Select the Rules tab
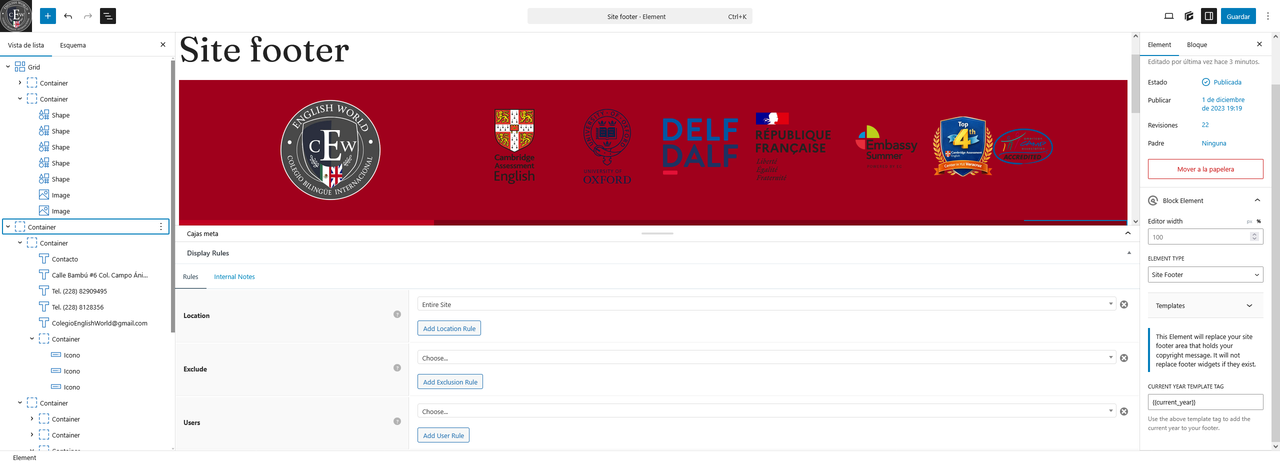This screenshot has width=1280, height=463. [x=190, y=276]
